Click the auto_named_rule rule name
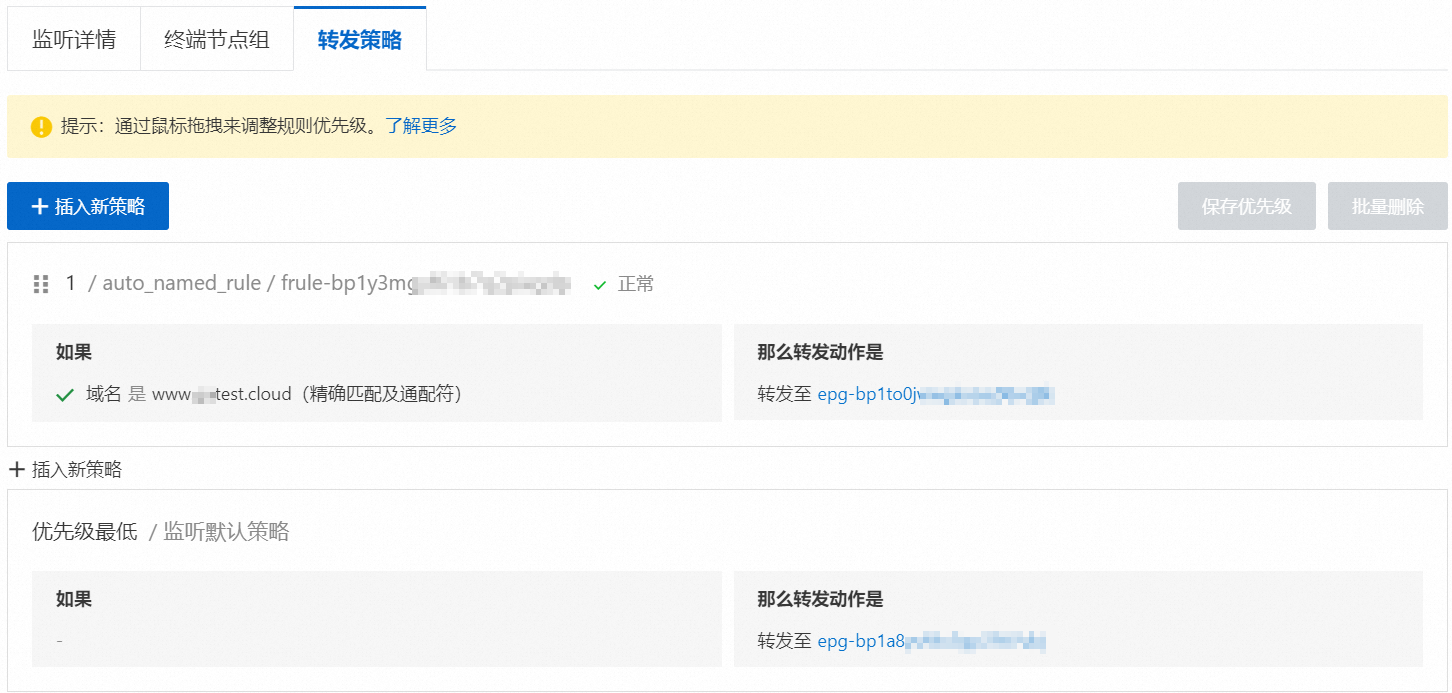 coord(181,284)
